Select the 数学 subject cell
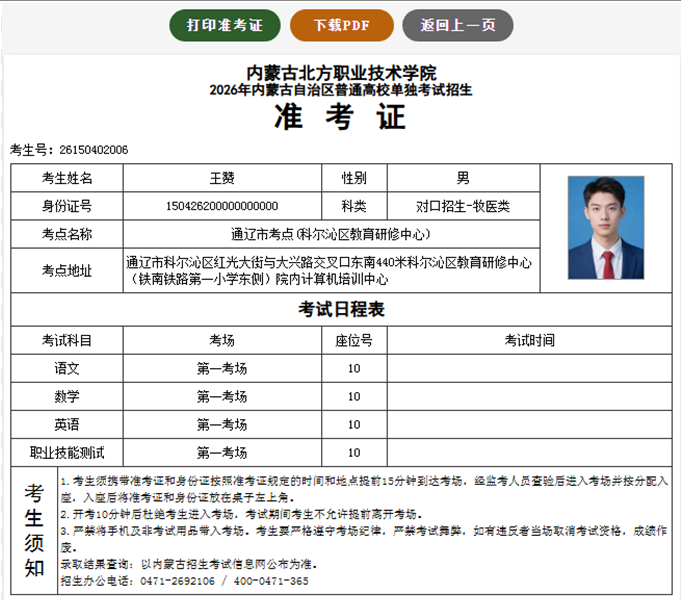 [67, 396]
